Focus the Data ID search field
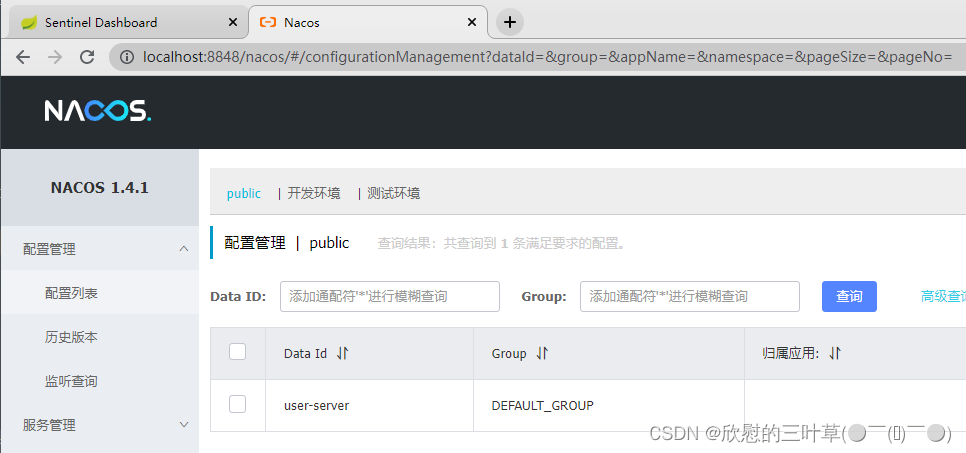 click(389, 296)
